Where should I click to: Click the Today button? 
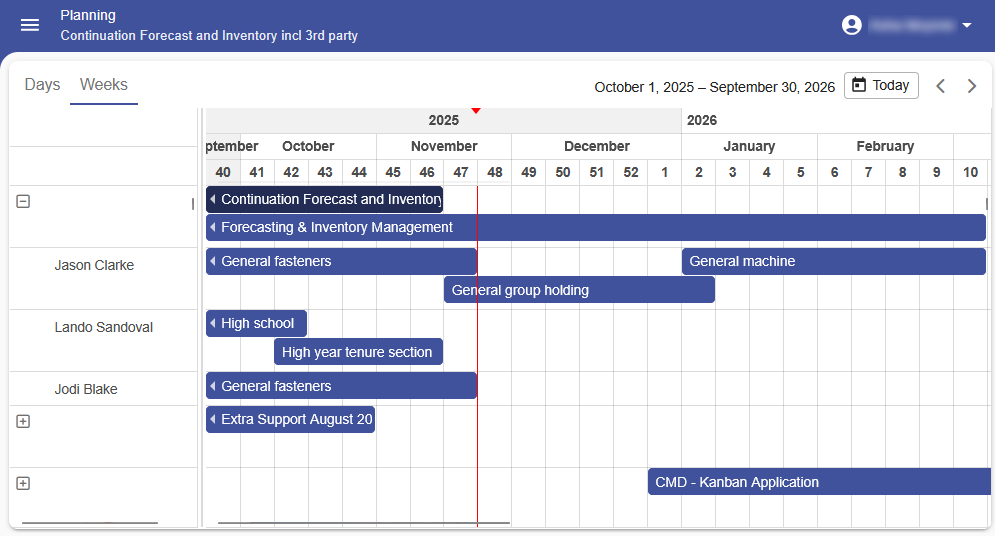coord(881,86)
